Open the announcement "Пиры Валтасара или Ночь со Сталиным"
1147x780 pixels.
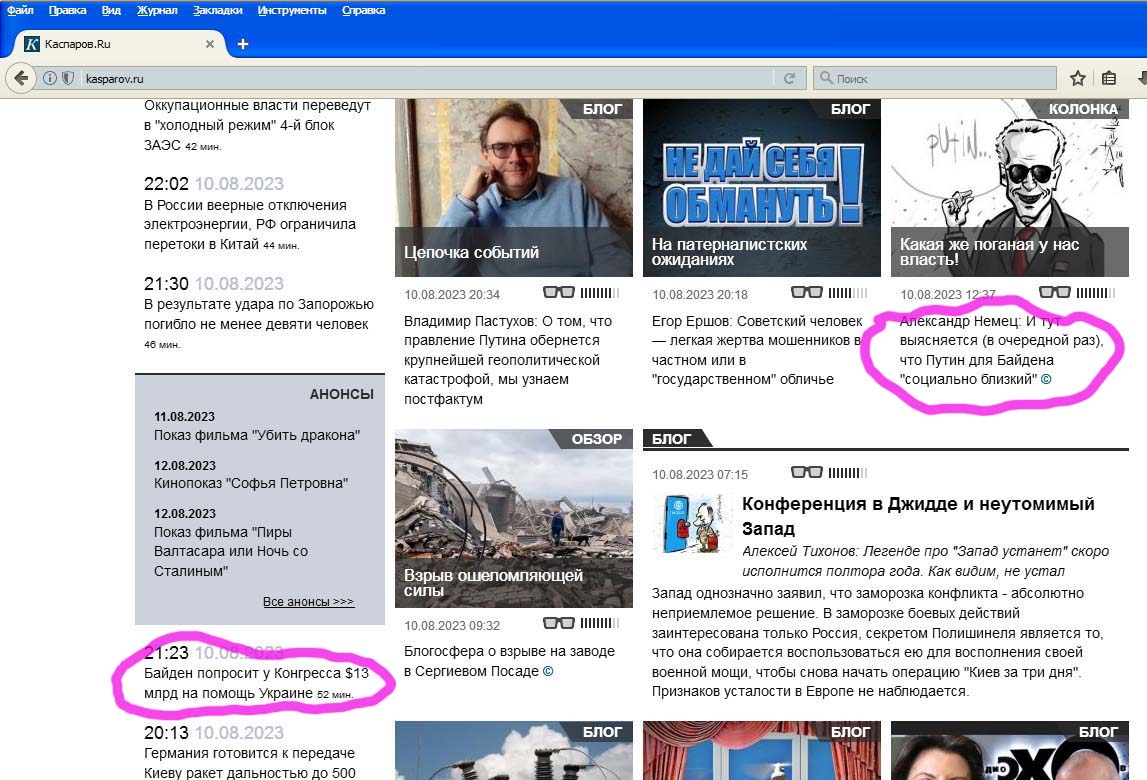coord(230,551)
